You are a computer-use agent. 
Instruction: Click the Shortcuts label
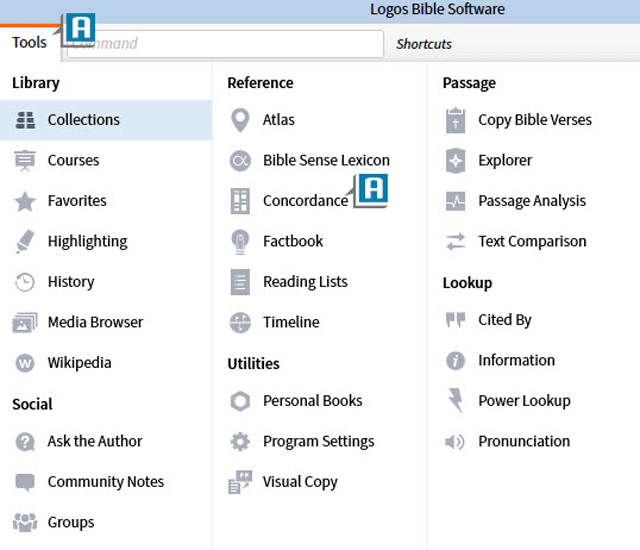(x=424, y=44)
